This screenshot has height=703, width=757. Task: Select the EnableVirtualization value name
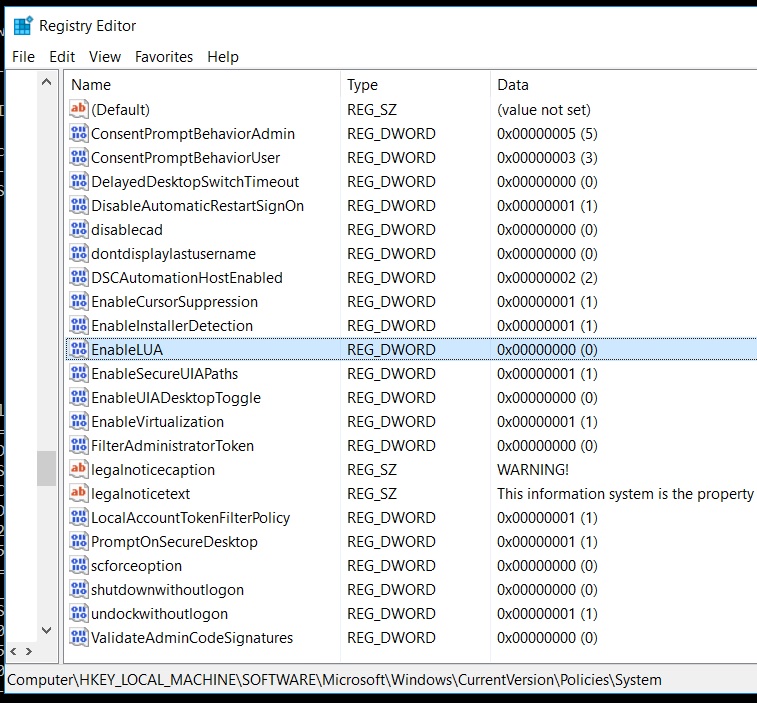point(157,422)
